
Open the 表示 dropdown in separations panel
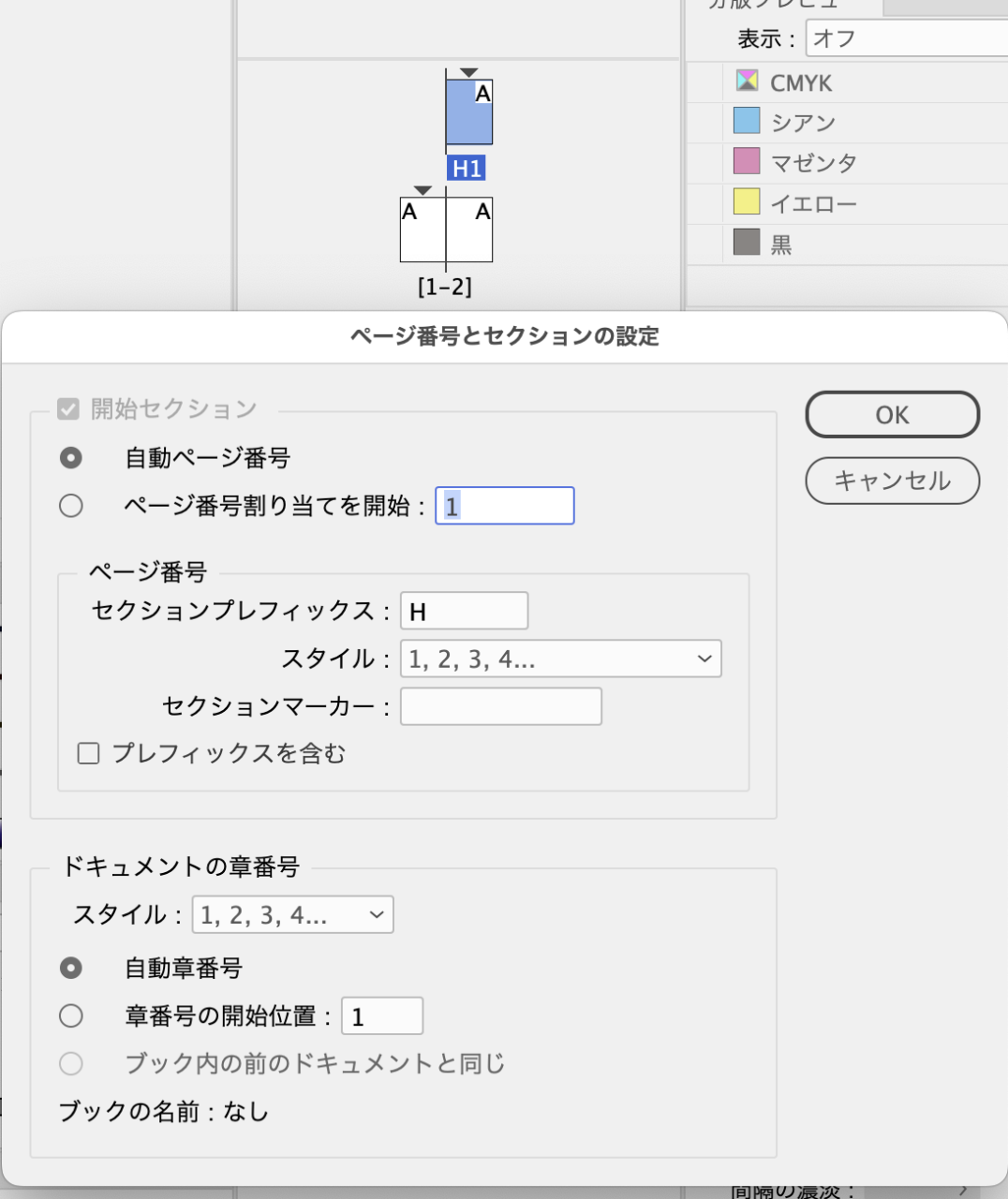pos(906,38)
